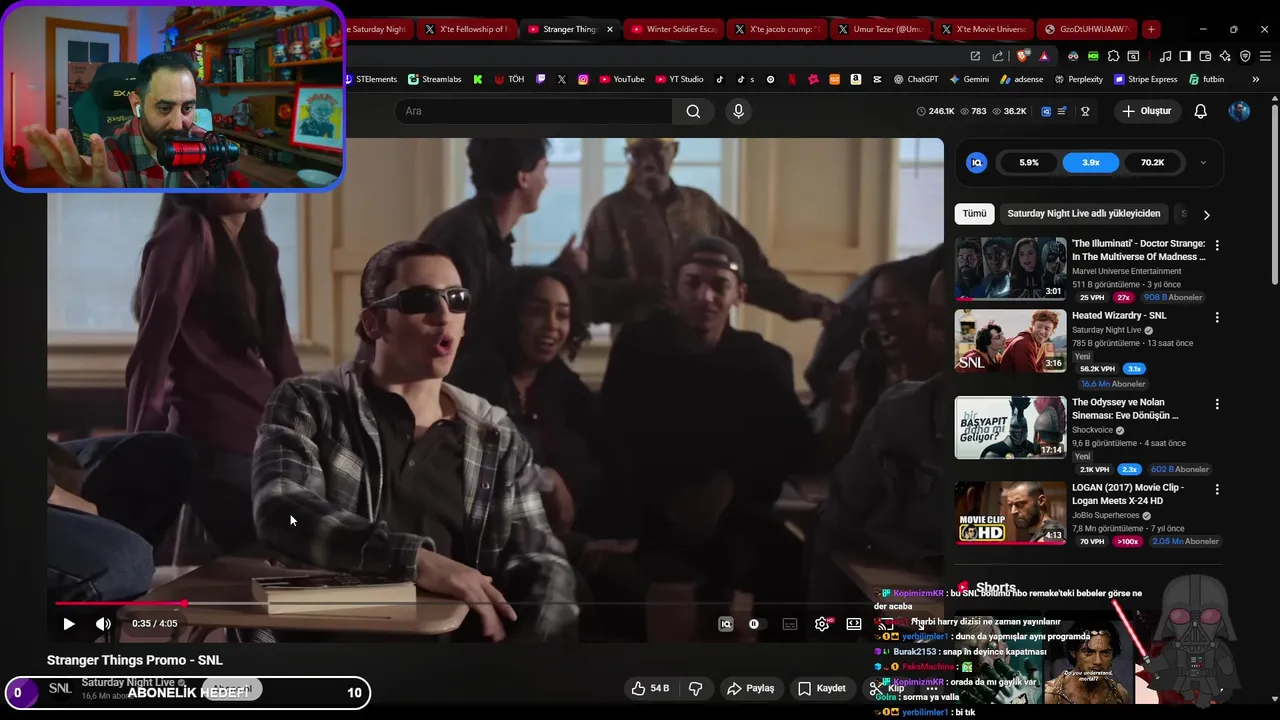Switch to Umur Tezer tab
Viewport: 1280px width, 720px height.
coord(882,29)
